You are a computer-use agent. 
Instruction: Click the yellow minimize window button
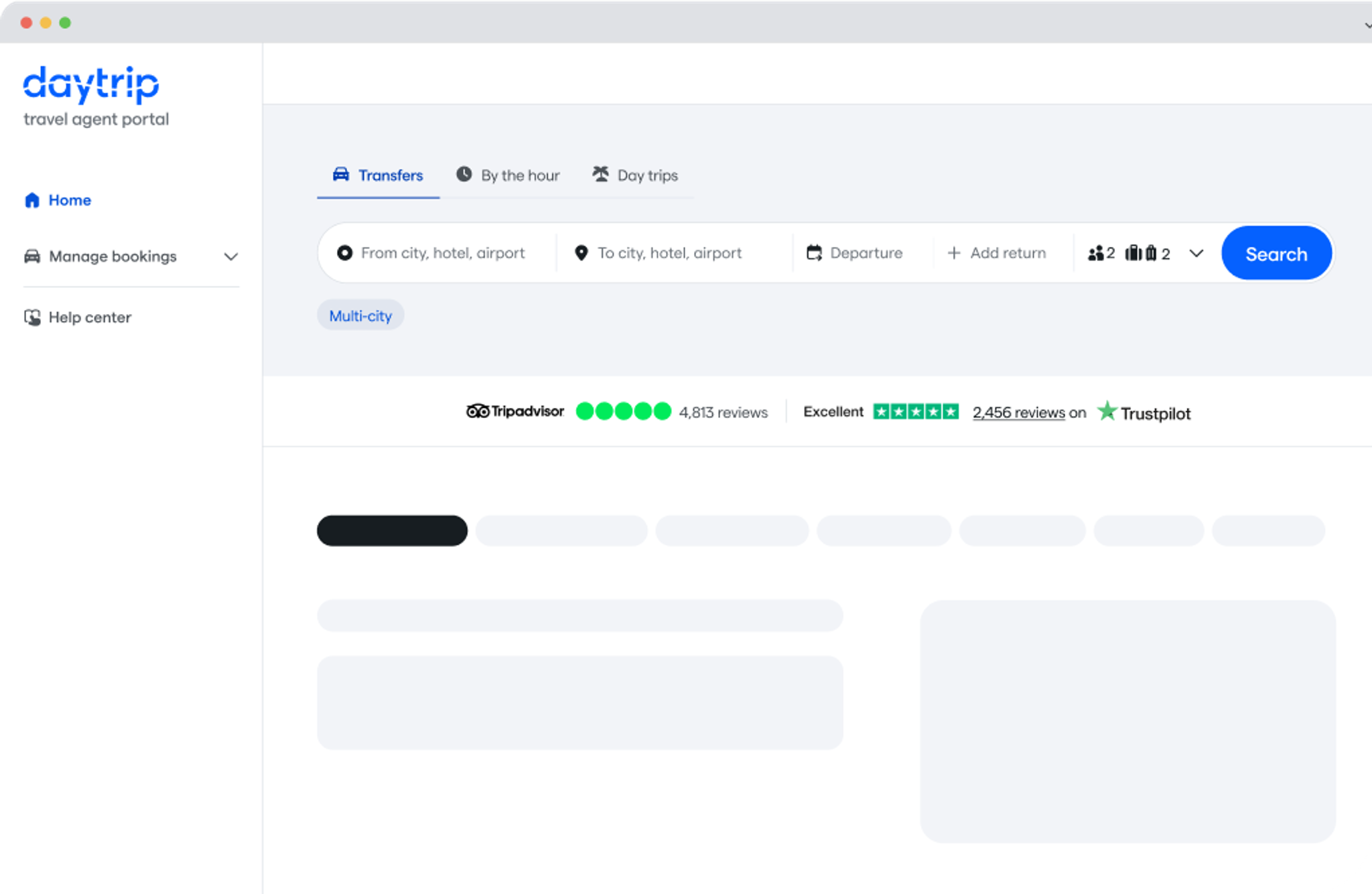(x=46, y=23)
